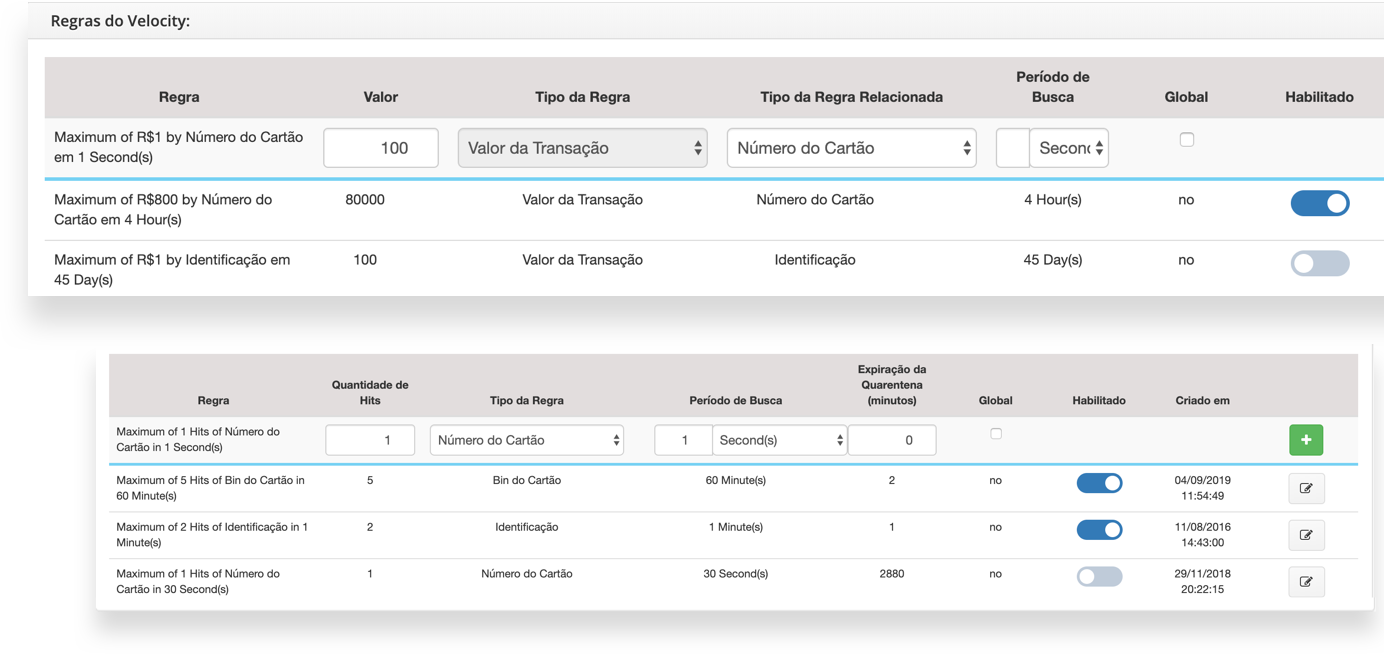Click the Quantidade de Hits column header
Viewport: 1384px width, 654px height.
(370, 392)
